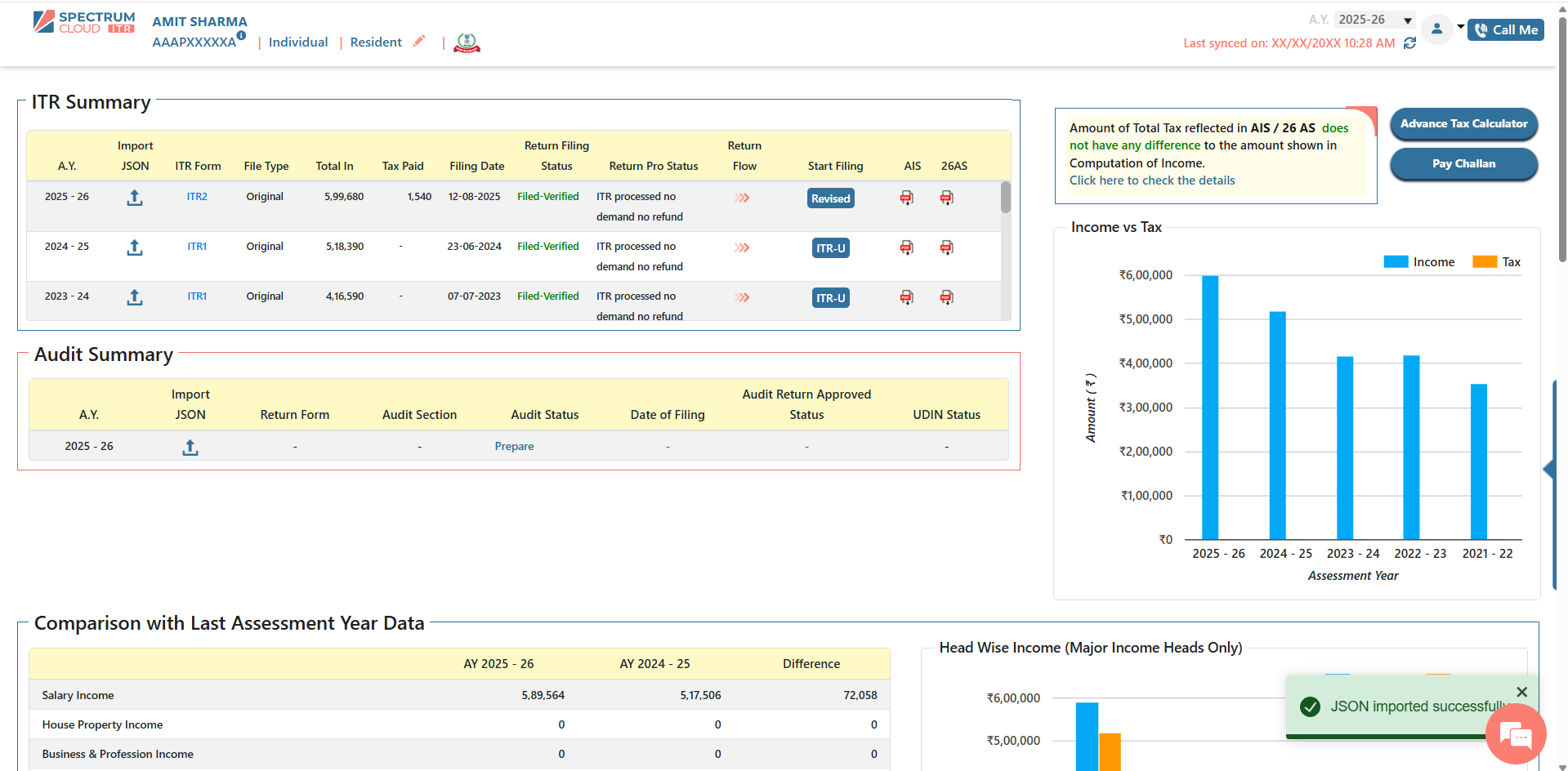Click the Prepare audit status link

point(514,447)
